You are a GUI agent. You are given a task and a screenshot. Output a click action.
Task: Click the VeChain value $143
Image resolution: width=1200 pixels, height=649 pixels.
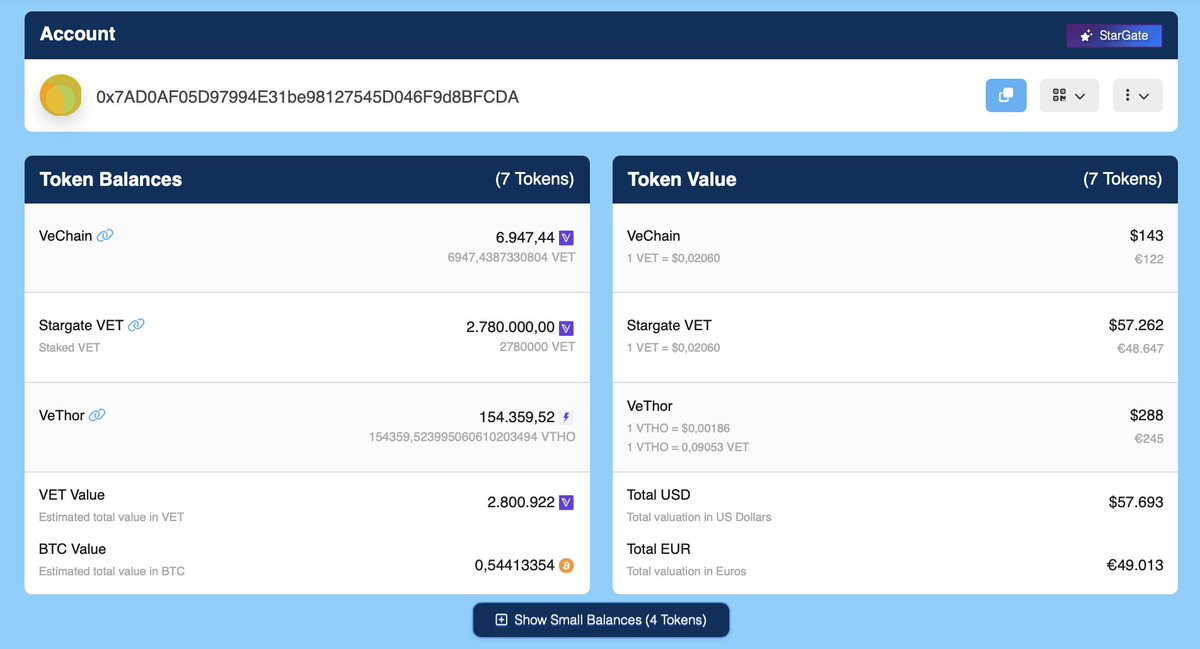(1146, 236)
